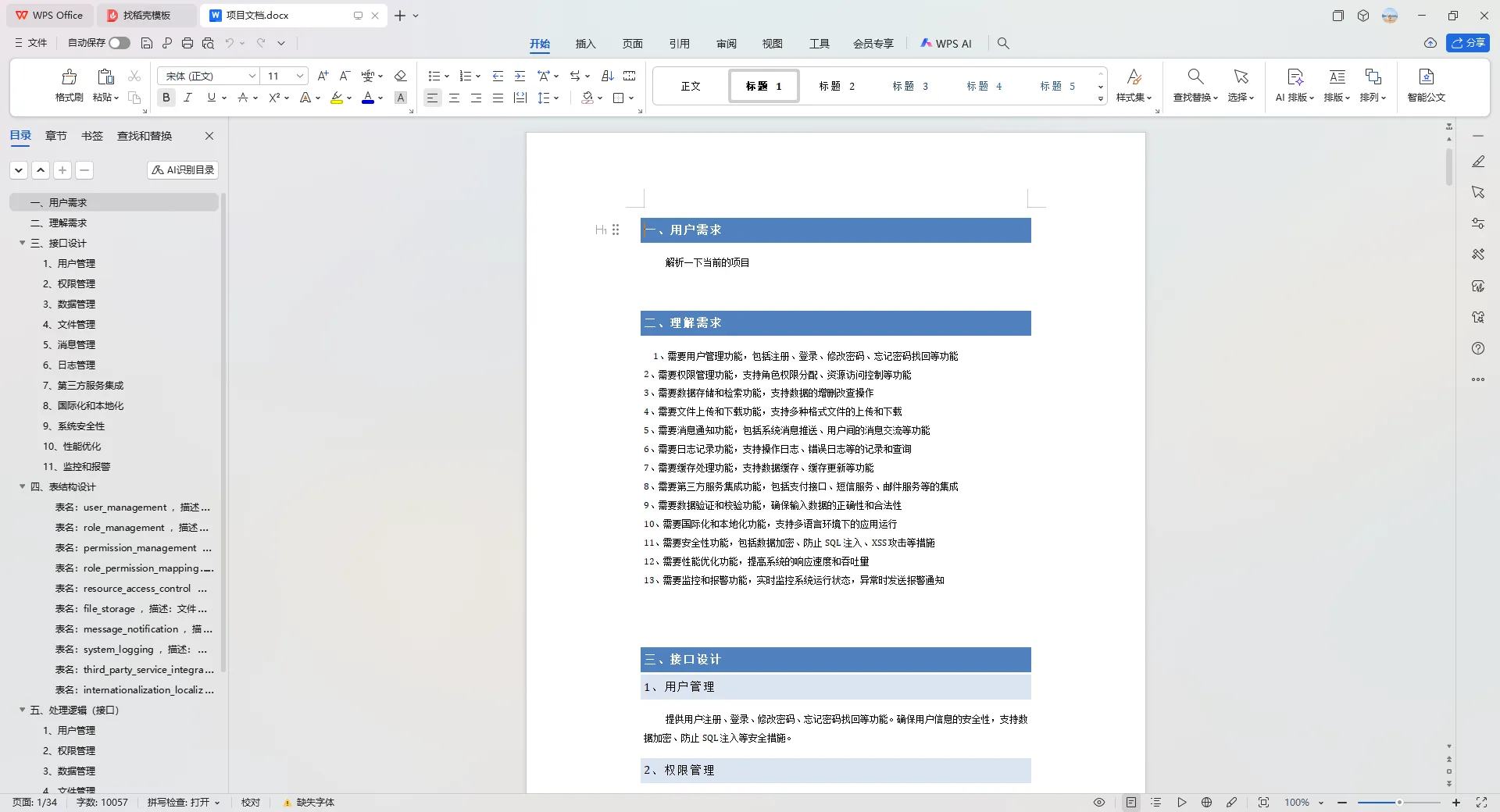Collapse 三、接口设计 outline node
The image size is (1500, 812).
[23, 243]
